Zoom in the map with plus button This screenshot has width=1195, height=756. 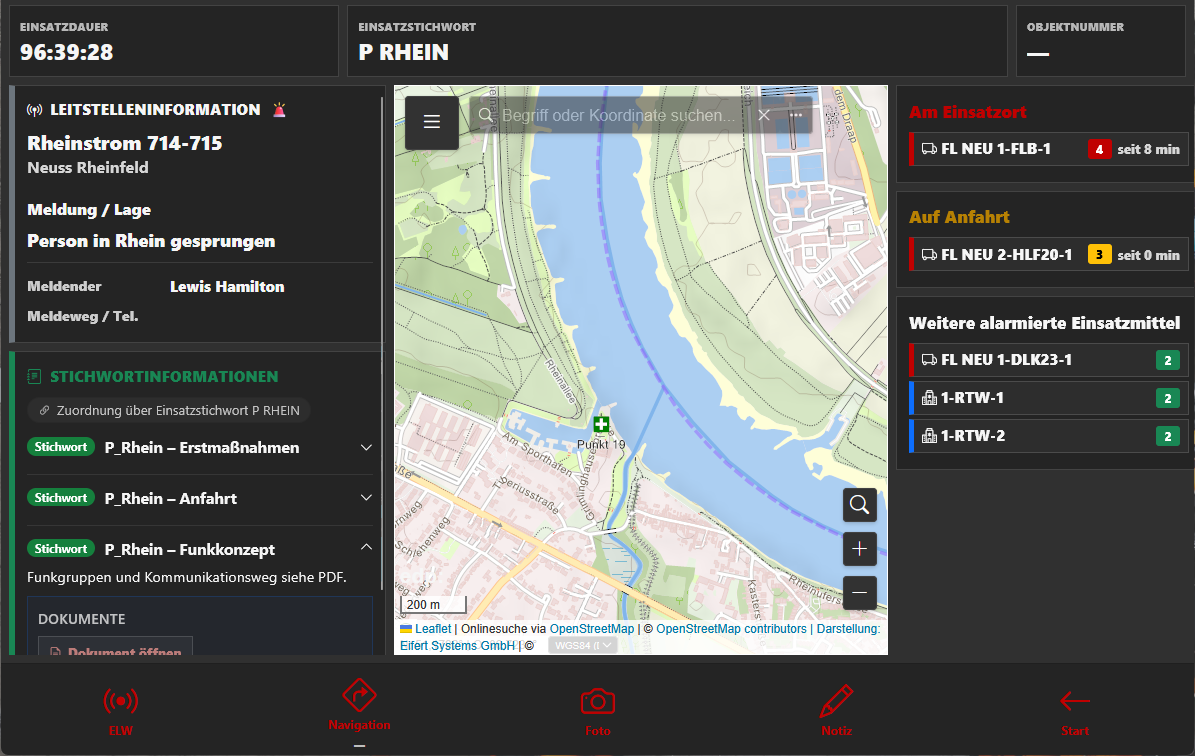859,549
